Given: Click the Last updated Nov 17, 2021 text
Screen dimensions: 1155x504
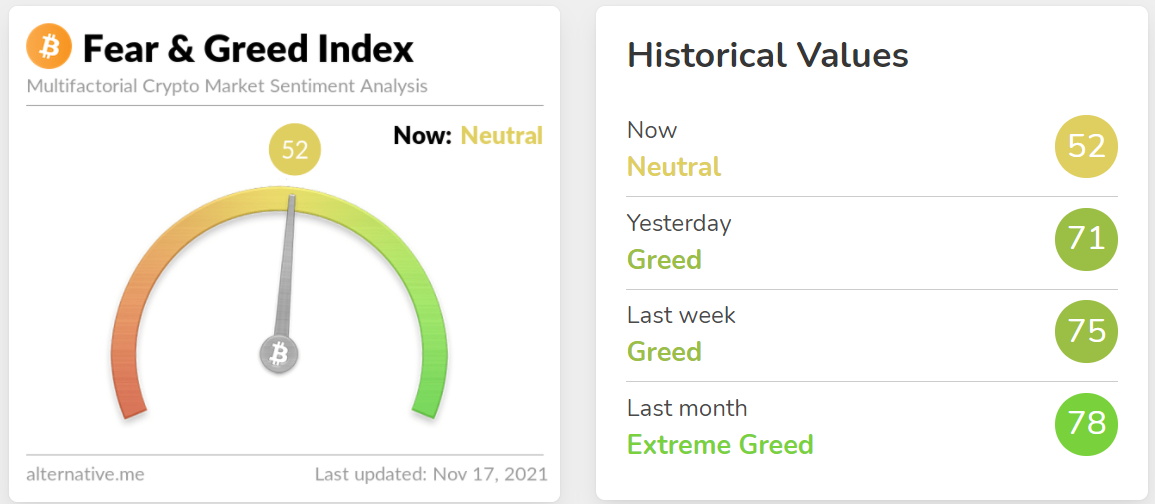Looking at the screenshot, I should coord(432,473).
